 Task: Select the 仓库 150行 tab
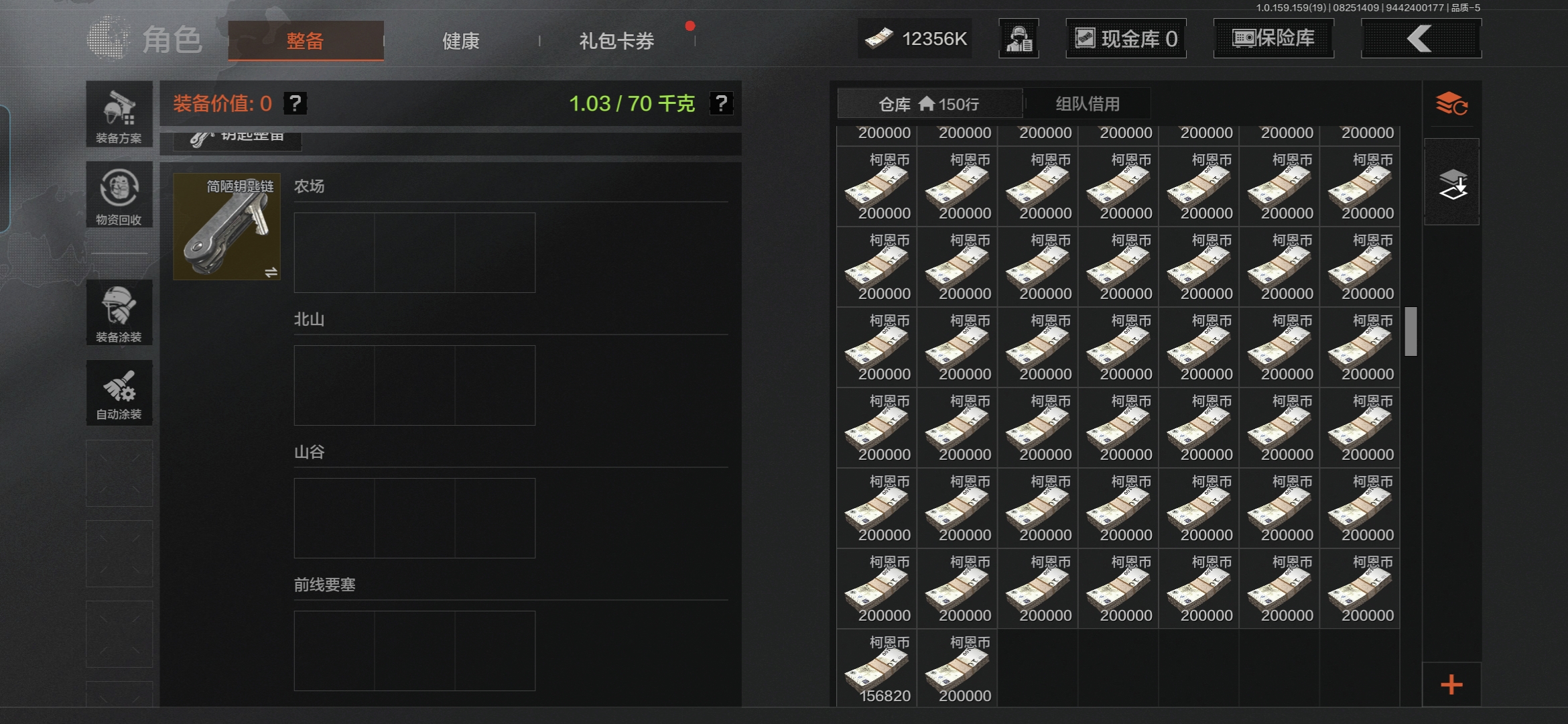[x=929, y=104]
